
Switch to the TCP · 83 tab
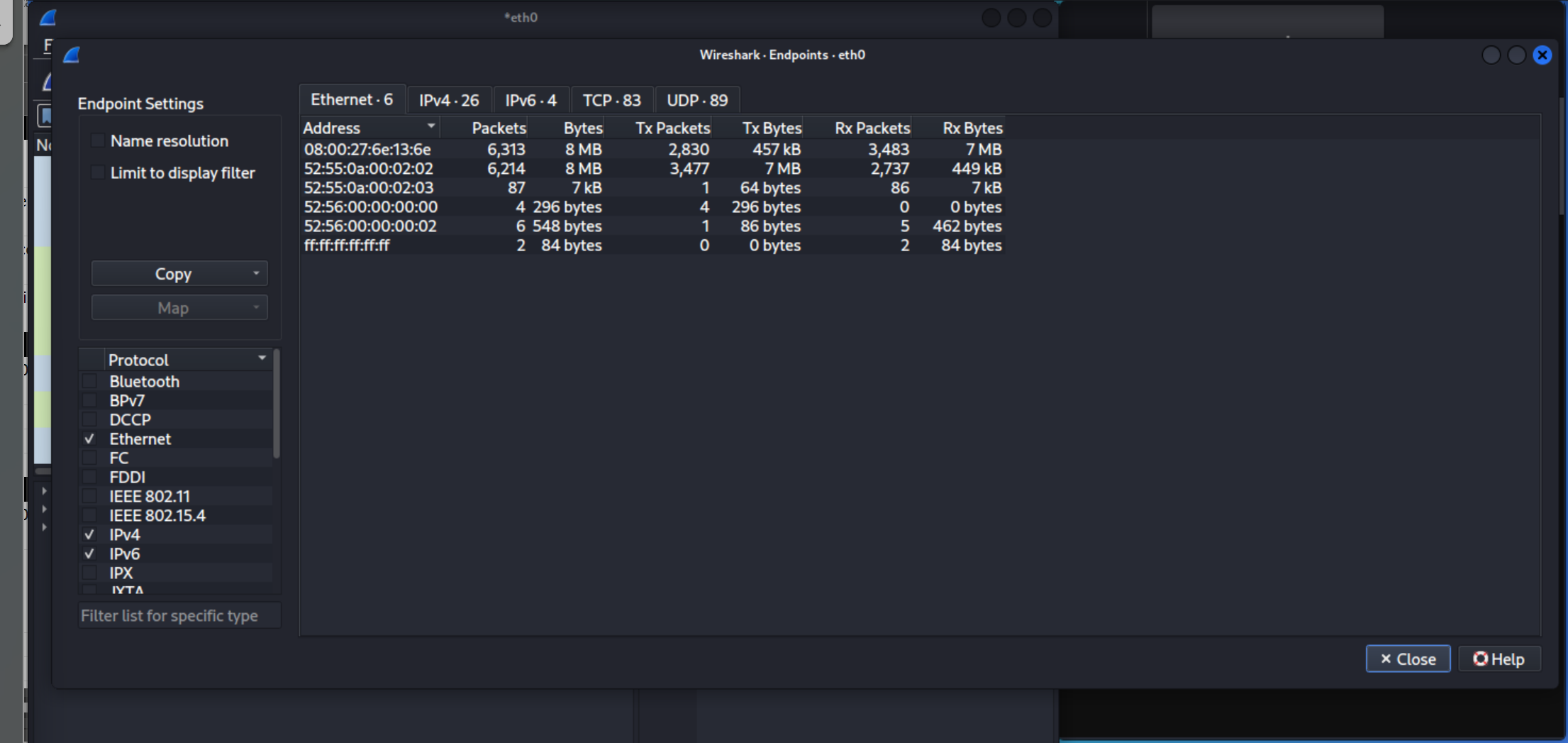(612, 100)
